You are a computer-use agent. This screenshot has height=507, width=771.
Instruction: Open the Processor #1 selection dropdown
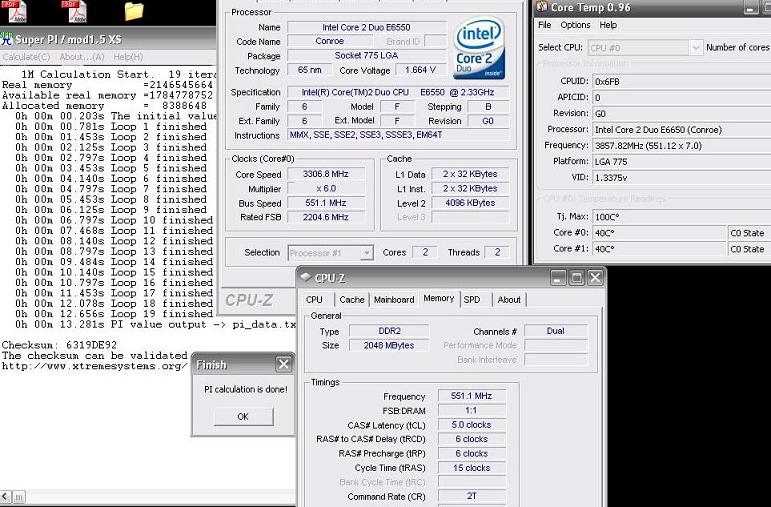(366, 253)
